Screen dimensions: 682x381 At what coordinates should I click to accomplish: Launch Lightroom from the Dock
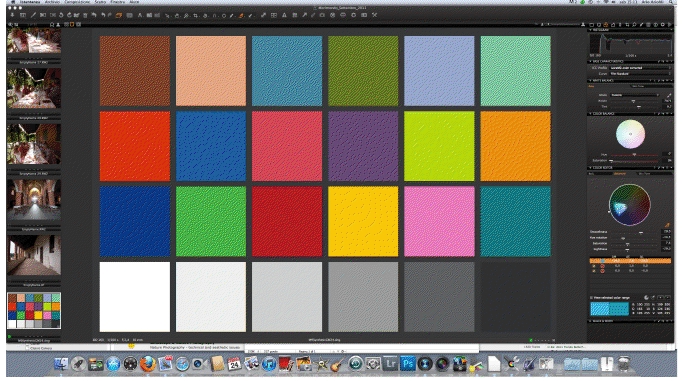click(390, 363)
